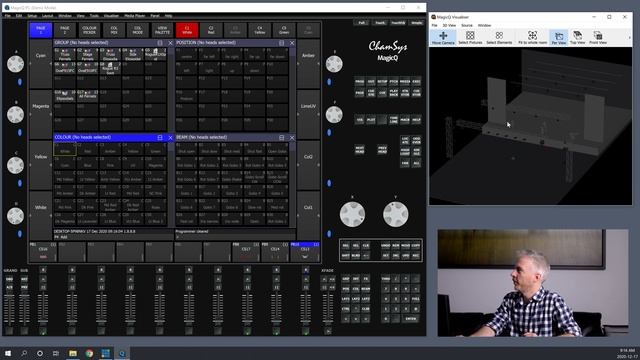Viewport: 640px width, 360px height.
Task: Open the HELP console button
Action: 416,120
